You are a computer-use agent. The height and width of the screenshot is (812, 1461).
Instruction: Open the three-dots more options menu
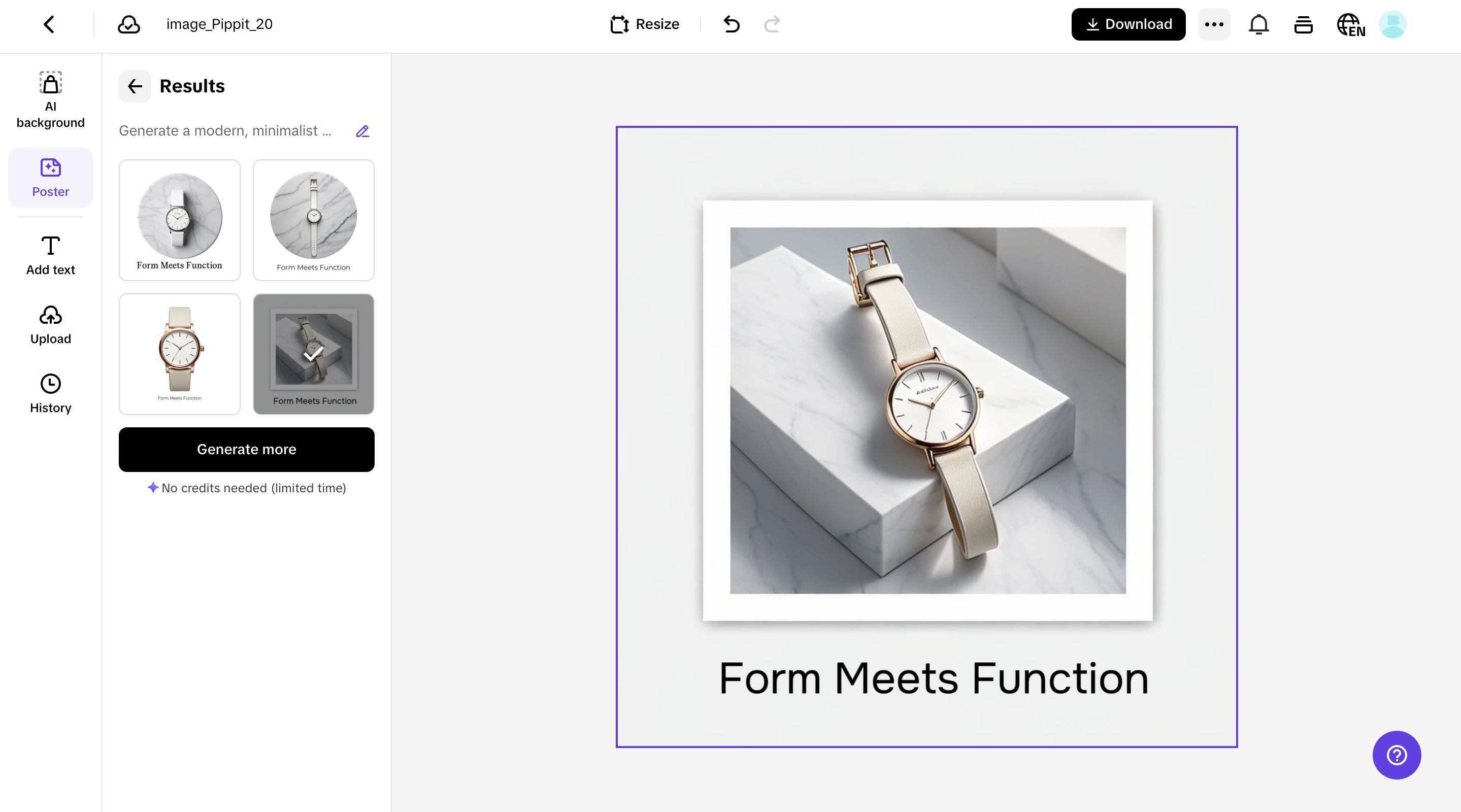[x=1214, y=24]
